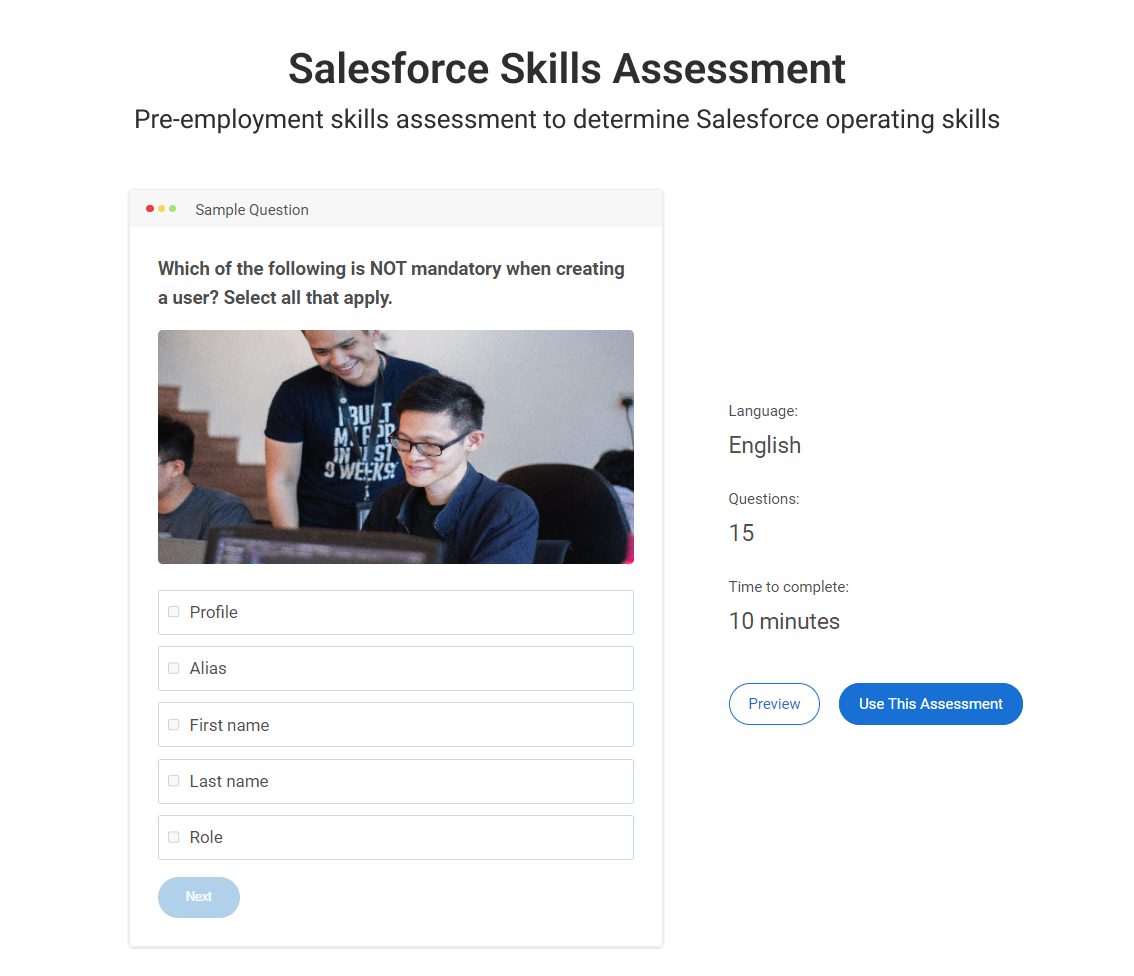Viewport: 1134px width, 976px height.
Task: Click the 15 questions count
Action: coord(741,533)
